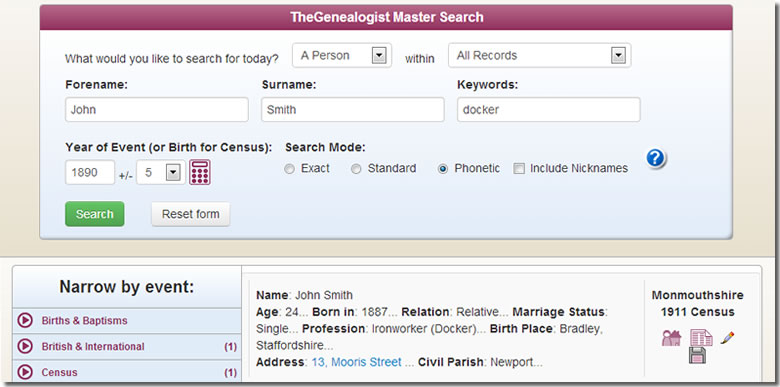Open the A Person dropdown
Image resolution: width=780 pixels, height=387 pixels.
point(342,55)
